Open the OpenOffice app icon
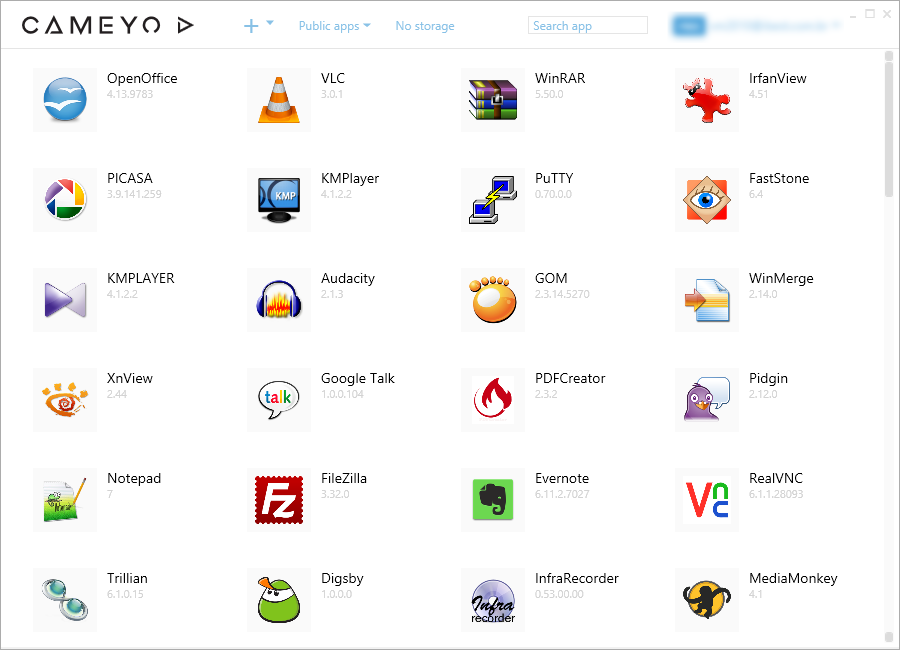Screen dimensions: 900x650 (65, 100)
